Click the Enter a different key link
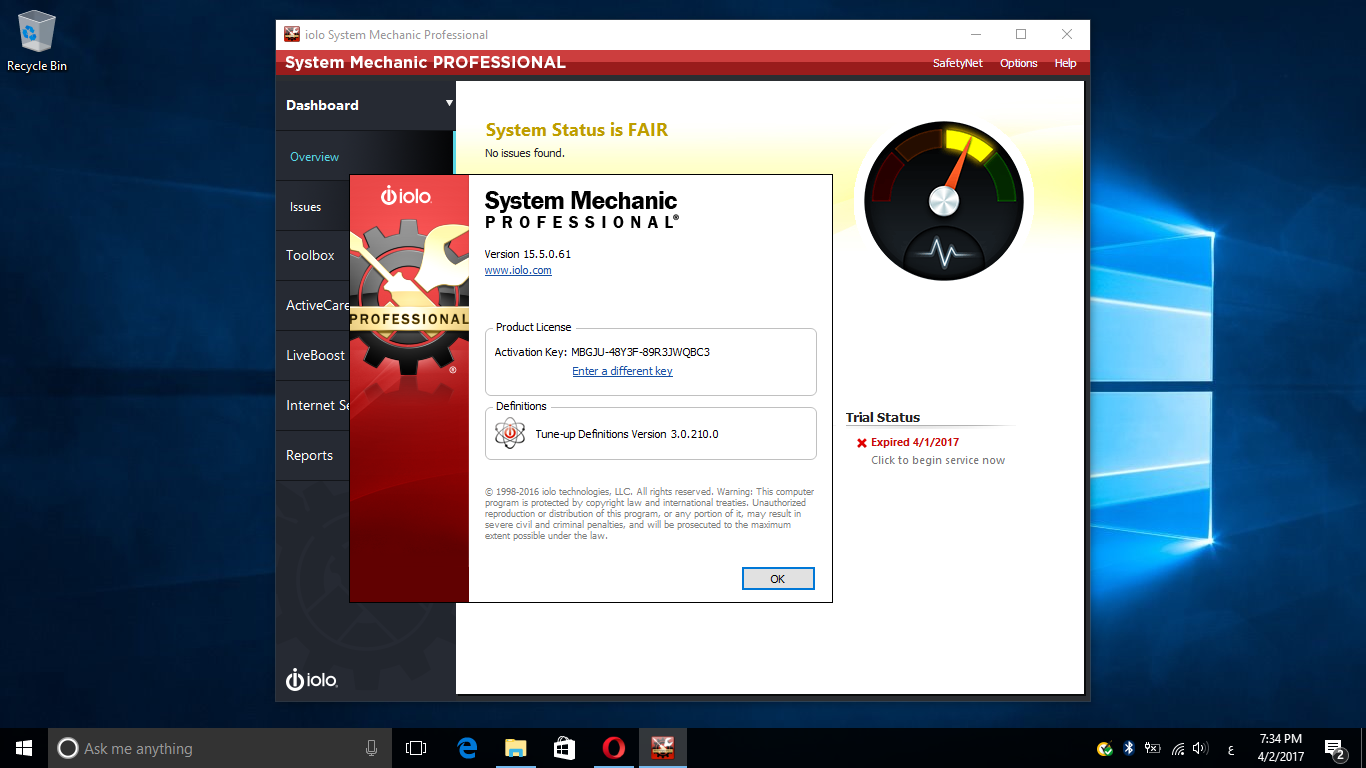 [x=622, y=371]
